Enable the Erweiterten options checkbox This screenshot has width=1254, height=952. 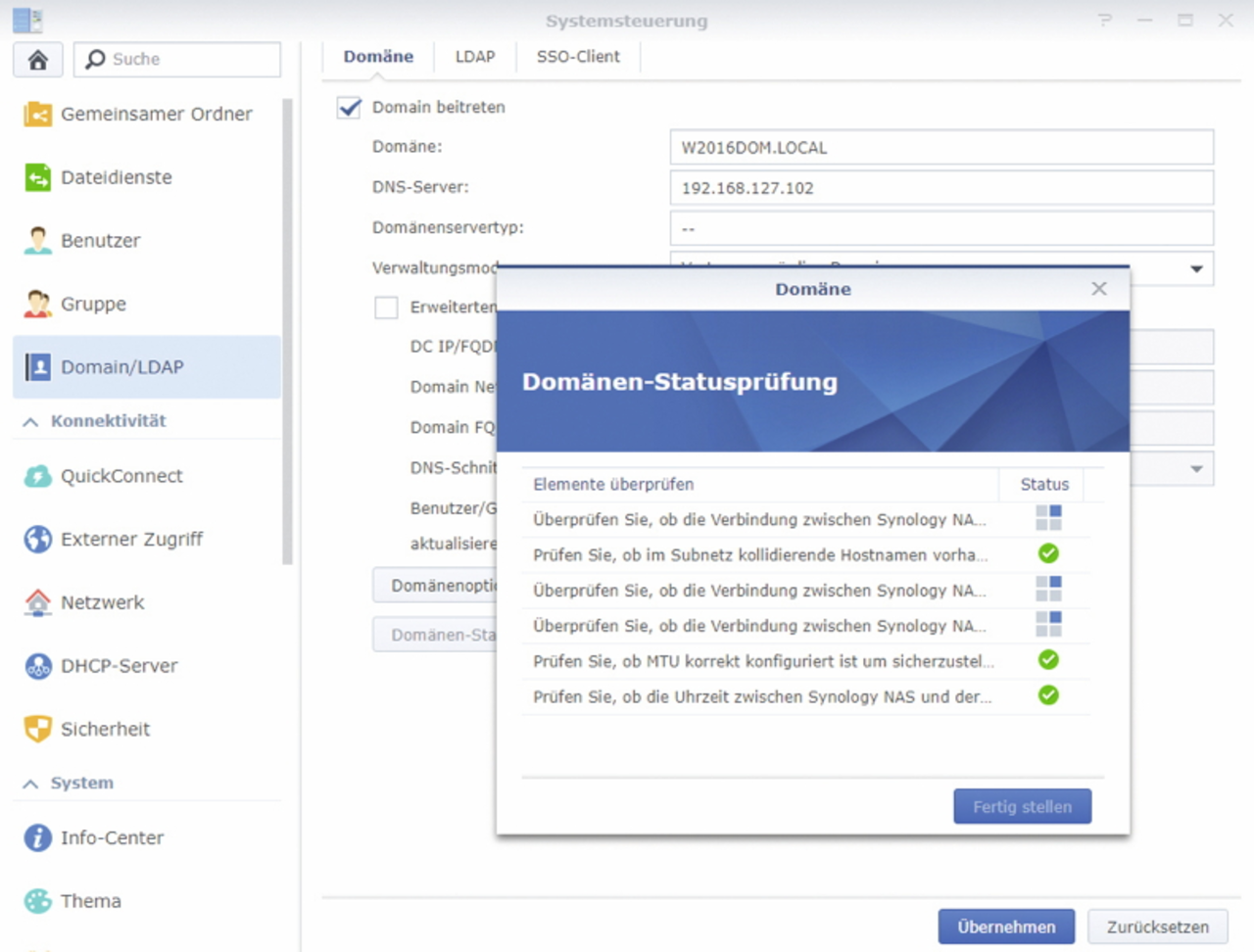387,308
